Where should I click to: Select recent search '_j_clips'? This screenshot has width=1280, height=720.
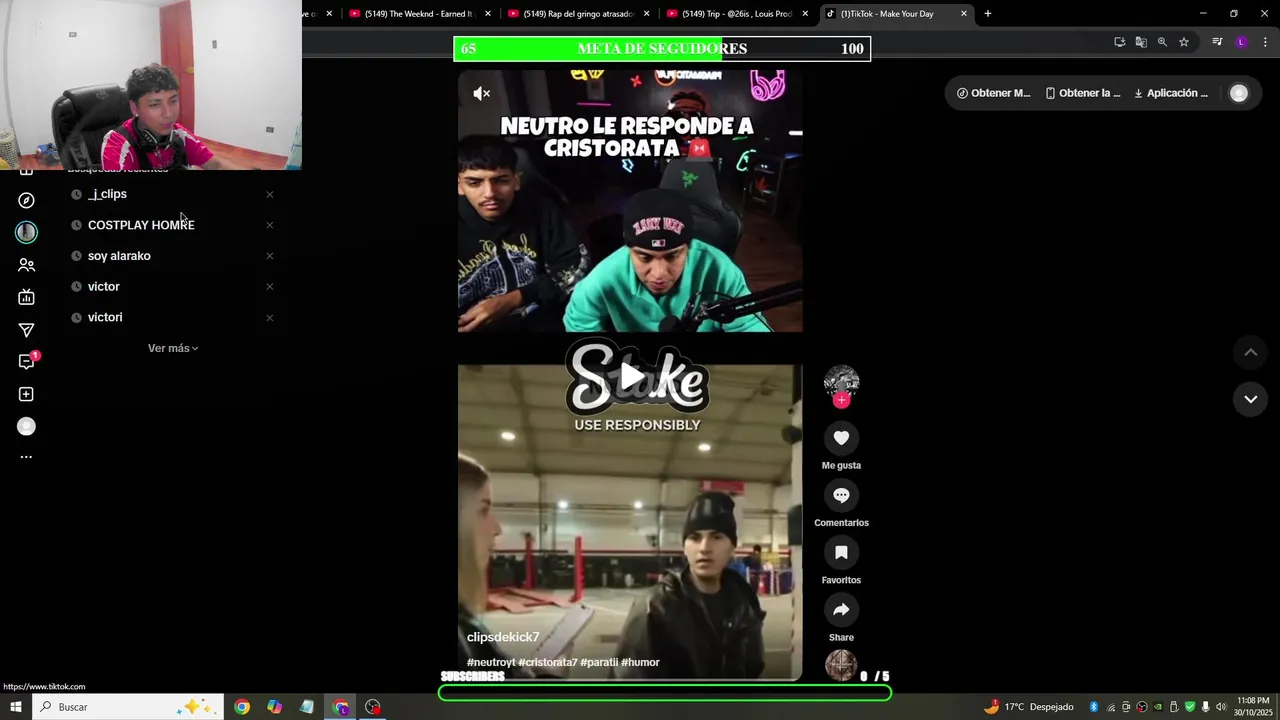pyautogui.click(x=107, y=194)
